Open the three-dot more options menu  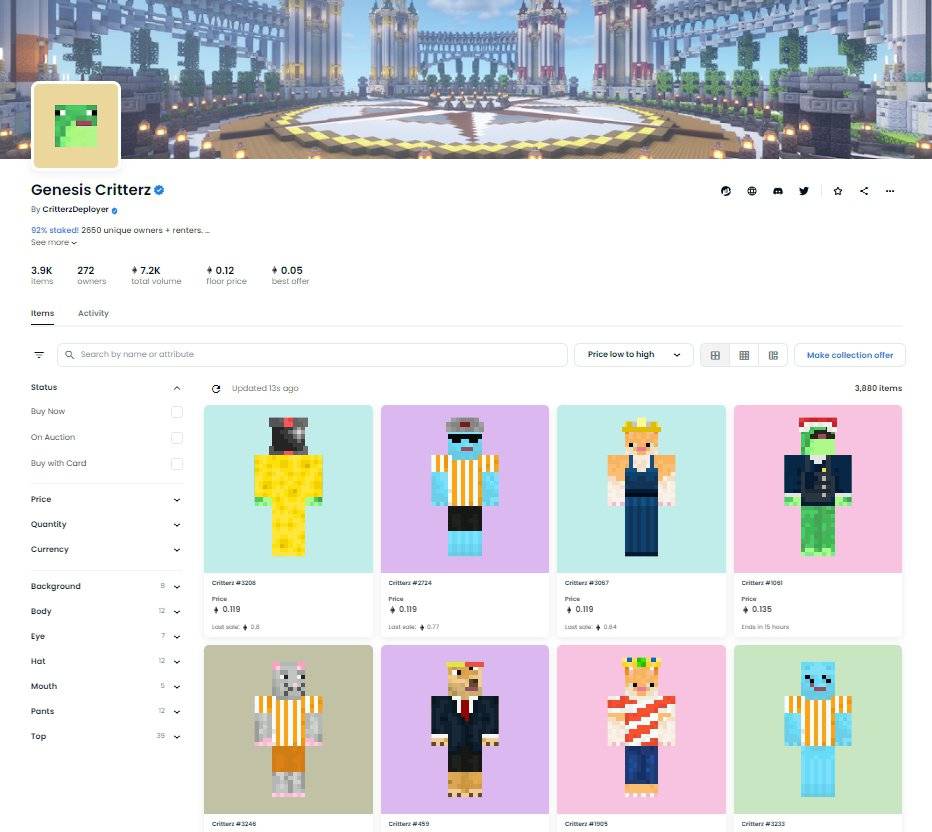[x=890, y=191]
